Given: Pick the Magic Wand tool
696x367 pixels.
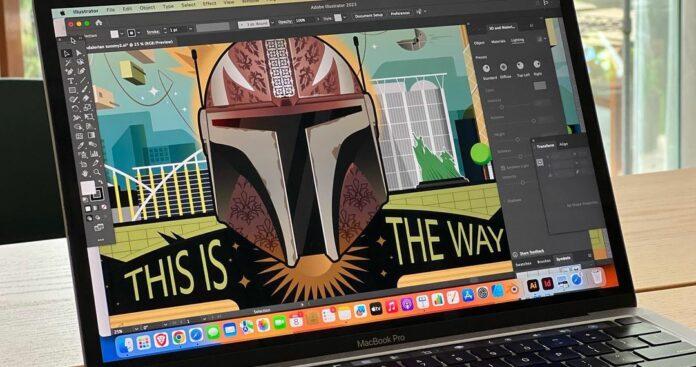Looking at the screenshot, I should point(68,63).
